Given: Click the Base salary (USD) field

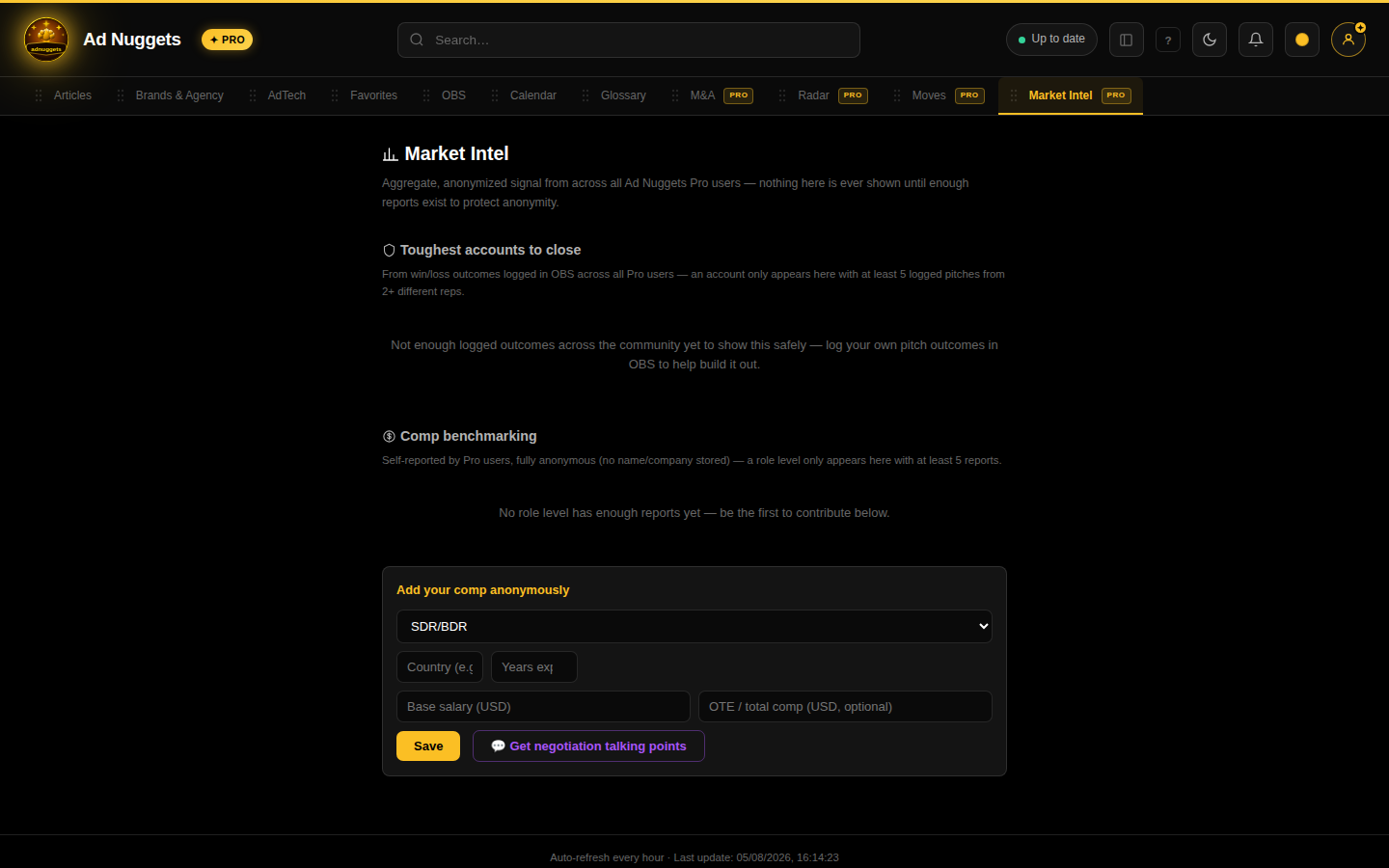Looking at the screenshot, I should [x=543, y=707].
